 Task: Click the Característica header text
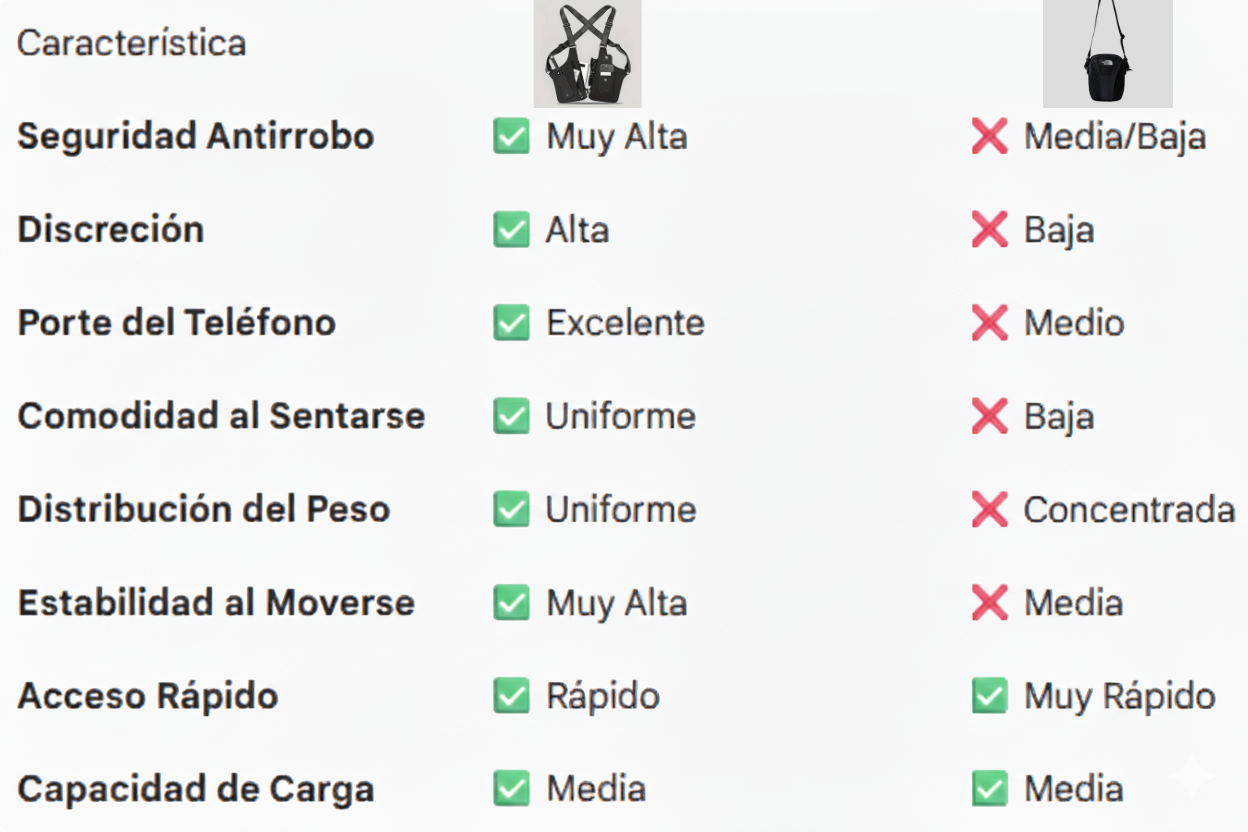131,43
